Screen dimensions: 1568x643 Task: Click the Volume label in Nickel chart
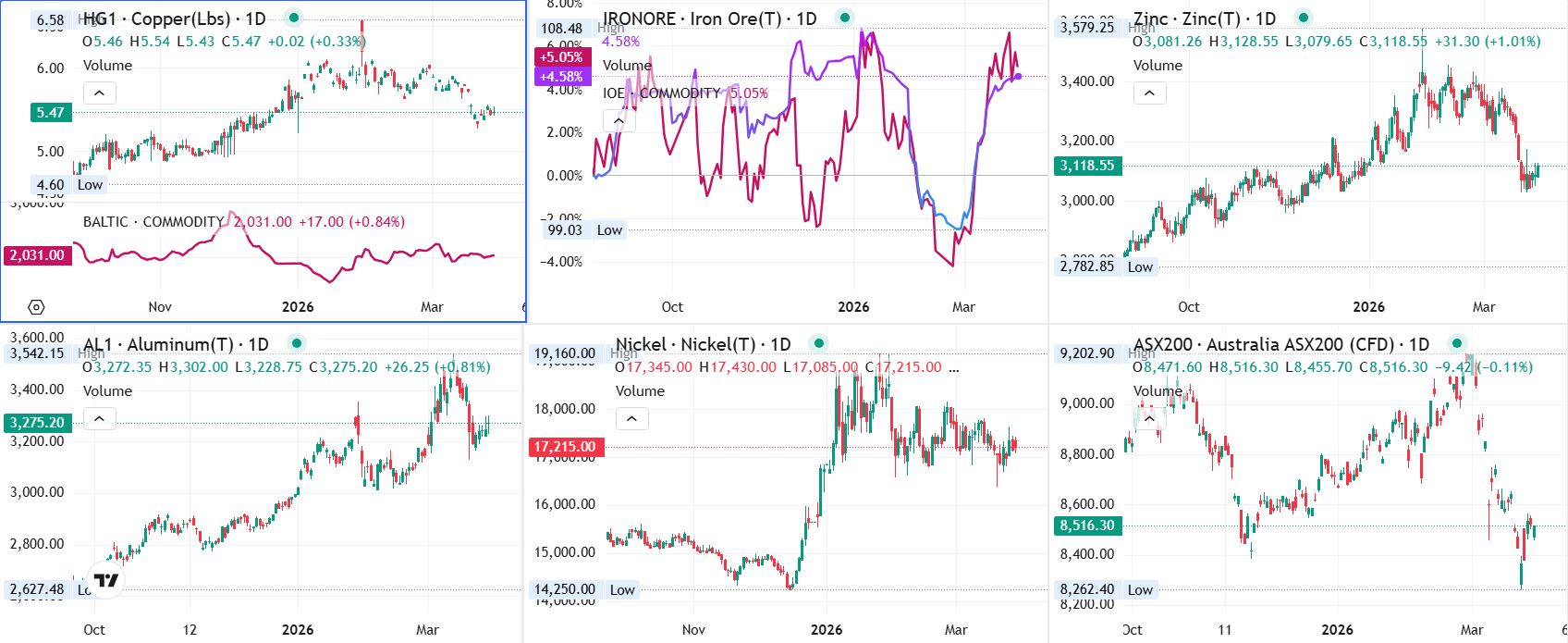(640, 391)
